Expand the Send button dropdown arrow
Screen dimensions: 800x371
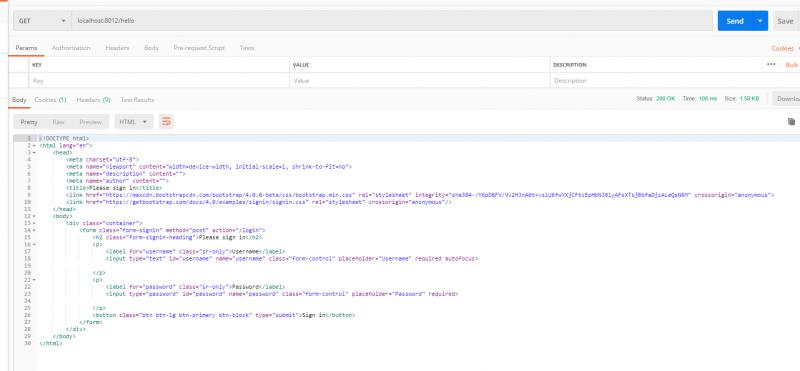click(x=760, y=21)
